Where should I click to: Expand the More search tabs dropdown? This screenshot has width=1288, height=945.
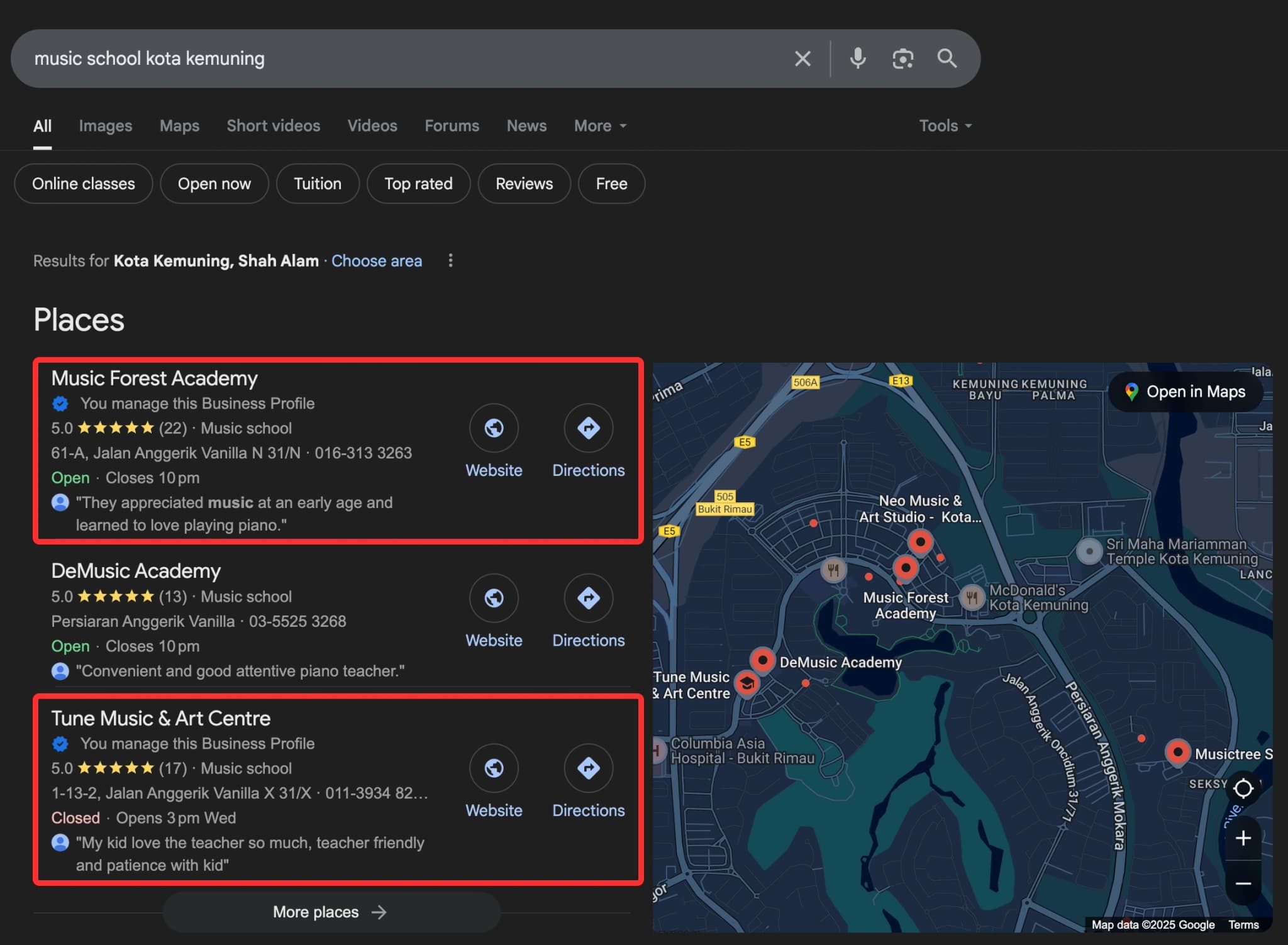(x=600, y=126)
